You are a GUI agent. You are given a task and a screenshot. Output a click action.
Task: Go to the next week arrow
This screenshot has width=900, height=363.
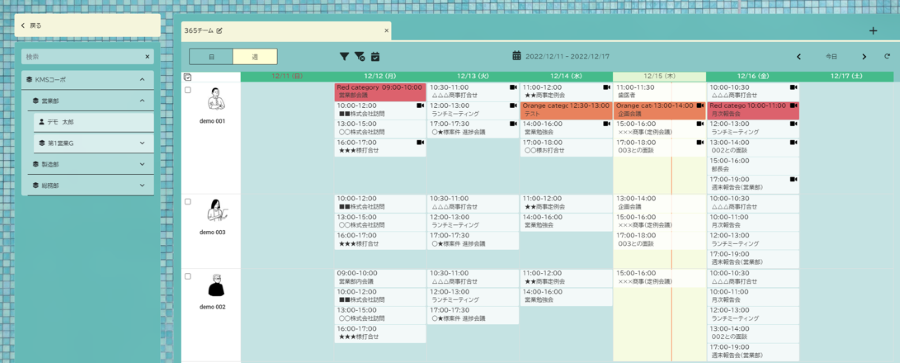864,56
